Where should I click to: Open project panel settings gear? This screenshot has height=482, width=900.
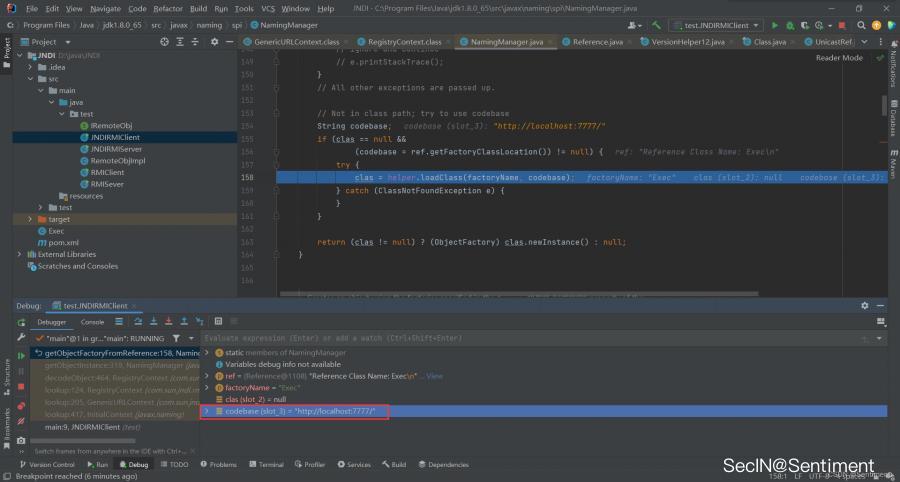pyautogui.click(x=215, y=42)
